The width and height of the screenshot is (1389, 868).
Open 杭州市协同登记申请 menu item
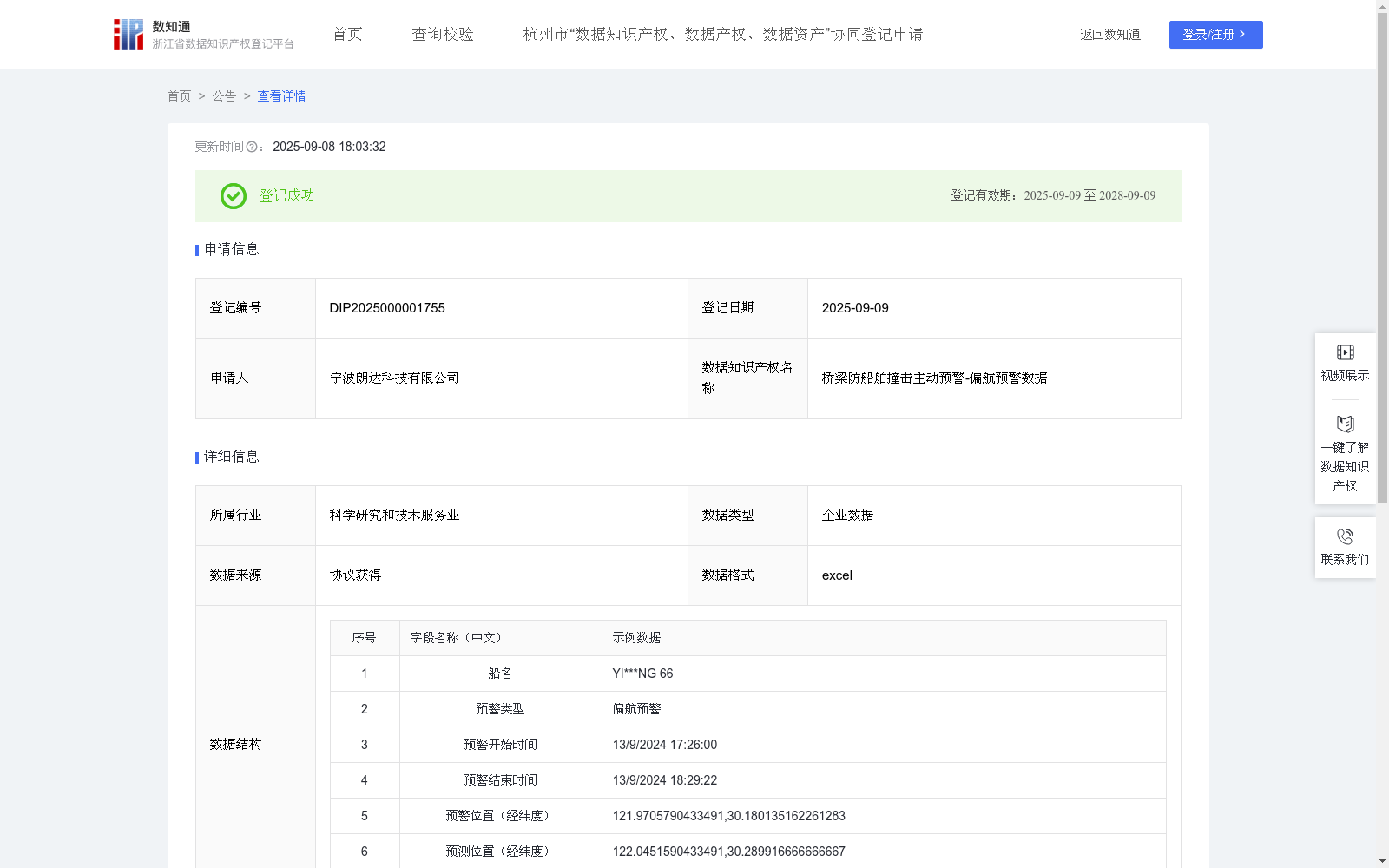coord(723,35)
